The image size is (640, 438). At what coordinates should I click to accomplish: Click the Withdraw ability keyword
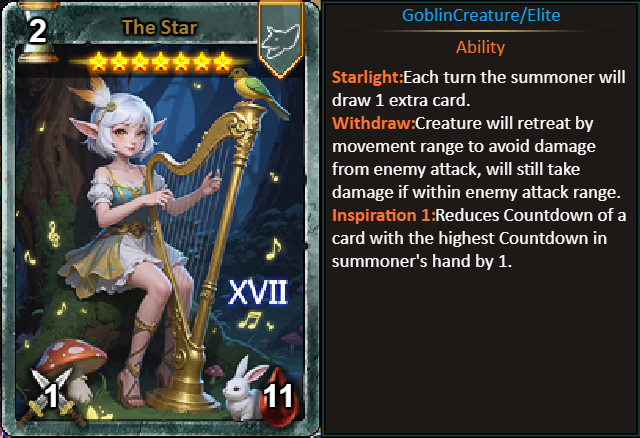[373, 123]
